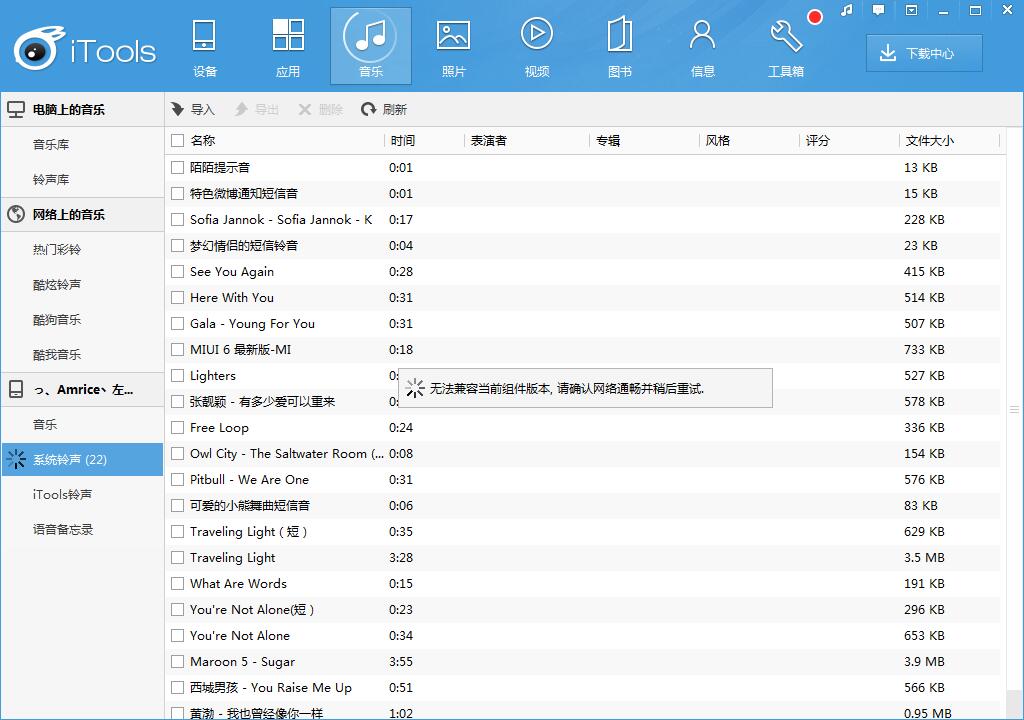Viewport: 1024px width, 720px height.
Task: Sort by the 名称 column header
Action: [x=202, y=140]
